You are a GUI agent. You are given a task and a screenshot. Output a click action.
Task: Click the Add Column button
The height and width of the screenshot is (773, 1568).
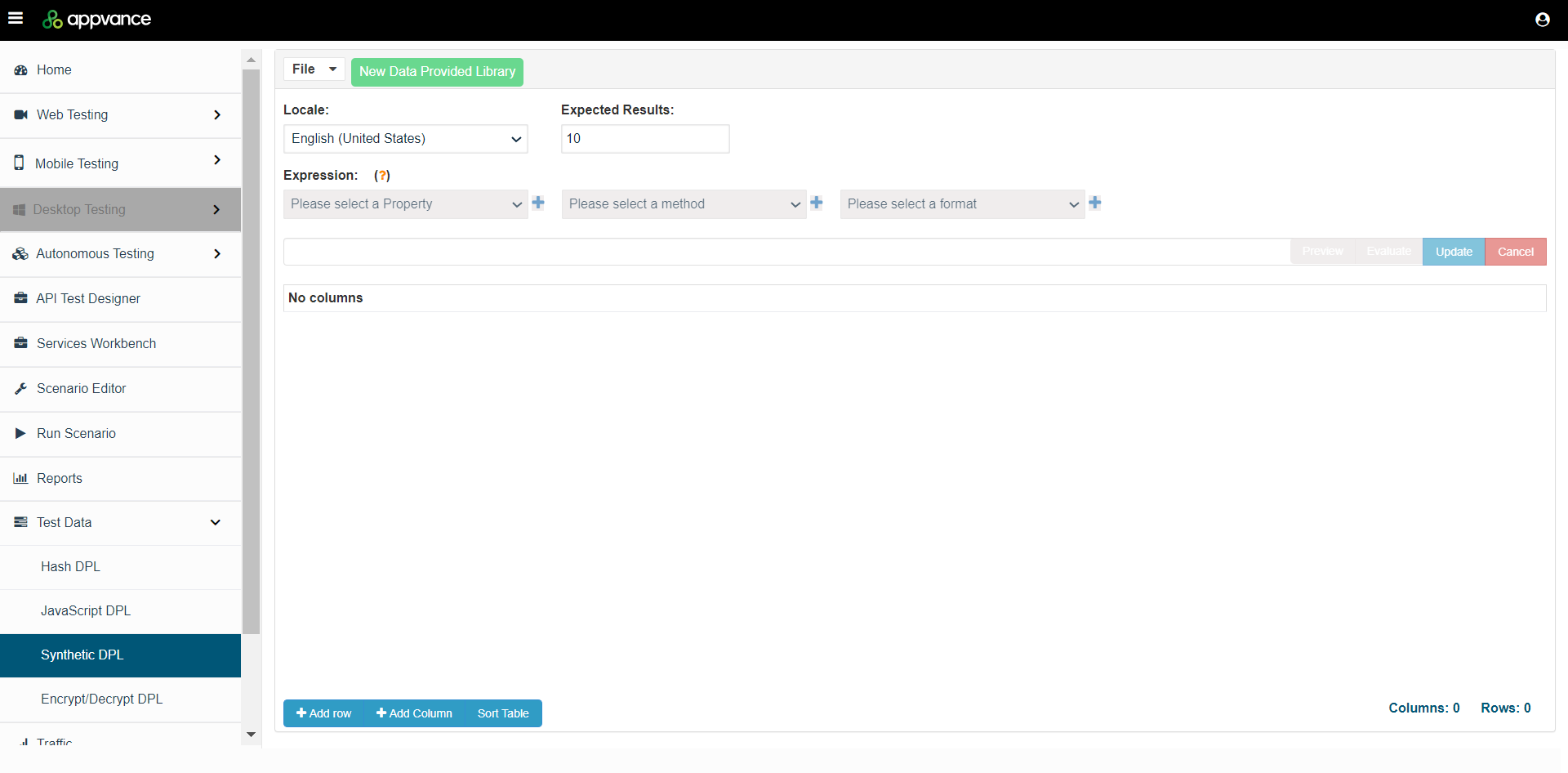[414, 713]
